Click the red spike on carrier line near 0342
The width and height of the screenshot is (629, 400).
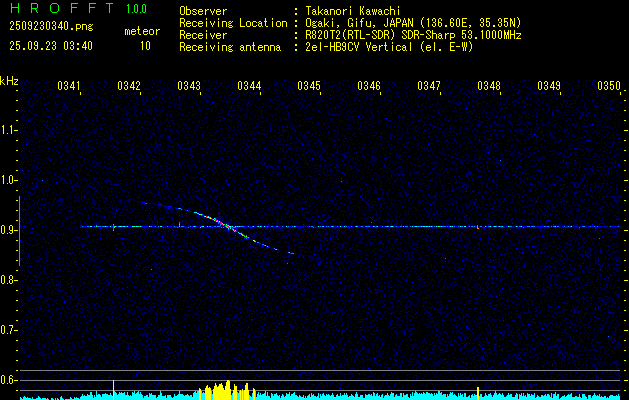(x=114, y=227)
